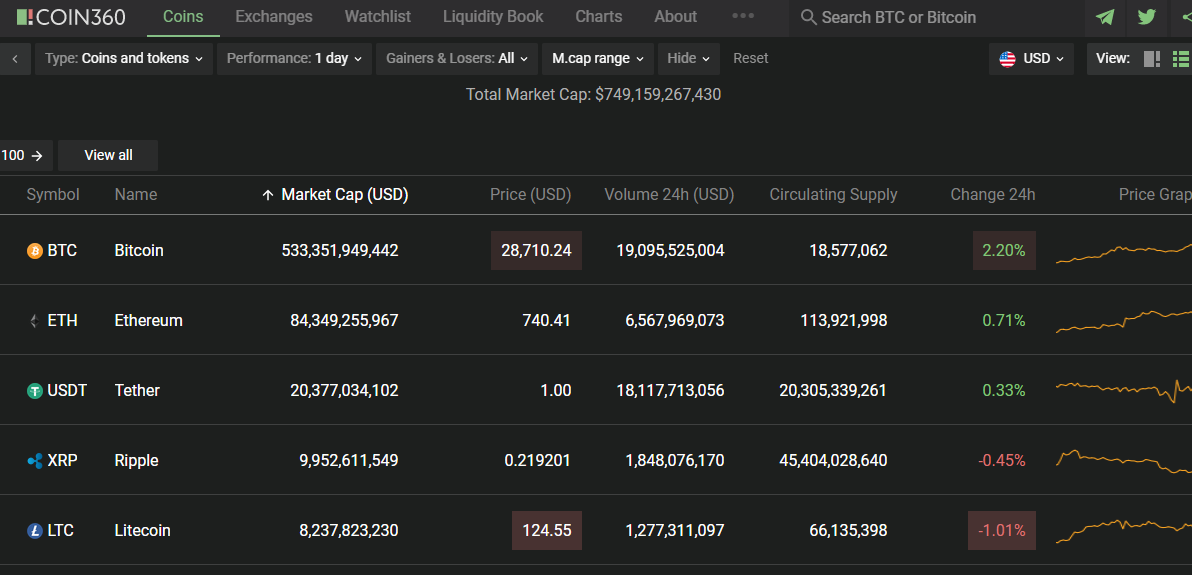
Task: Click the Tether green coin icon
Action: (35, 391)
